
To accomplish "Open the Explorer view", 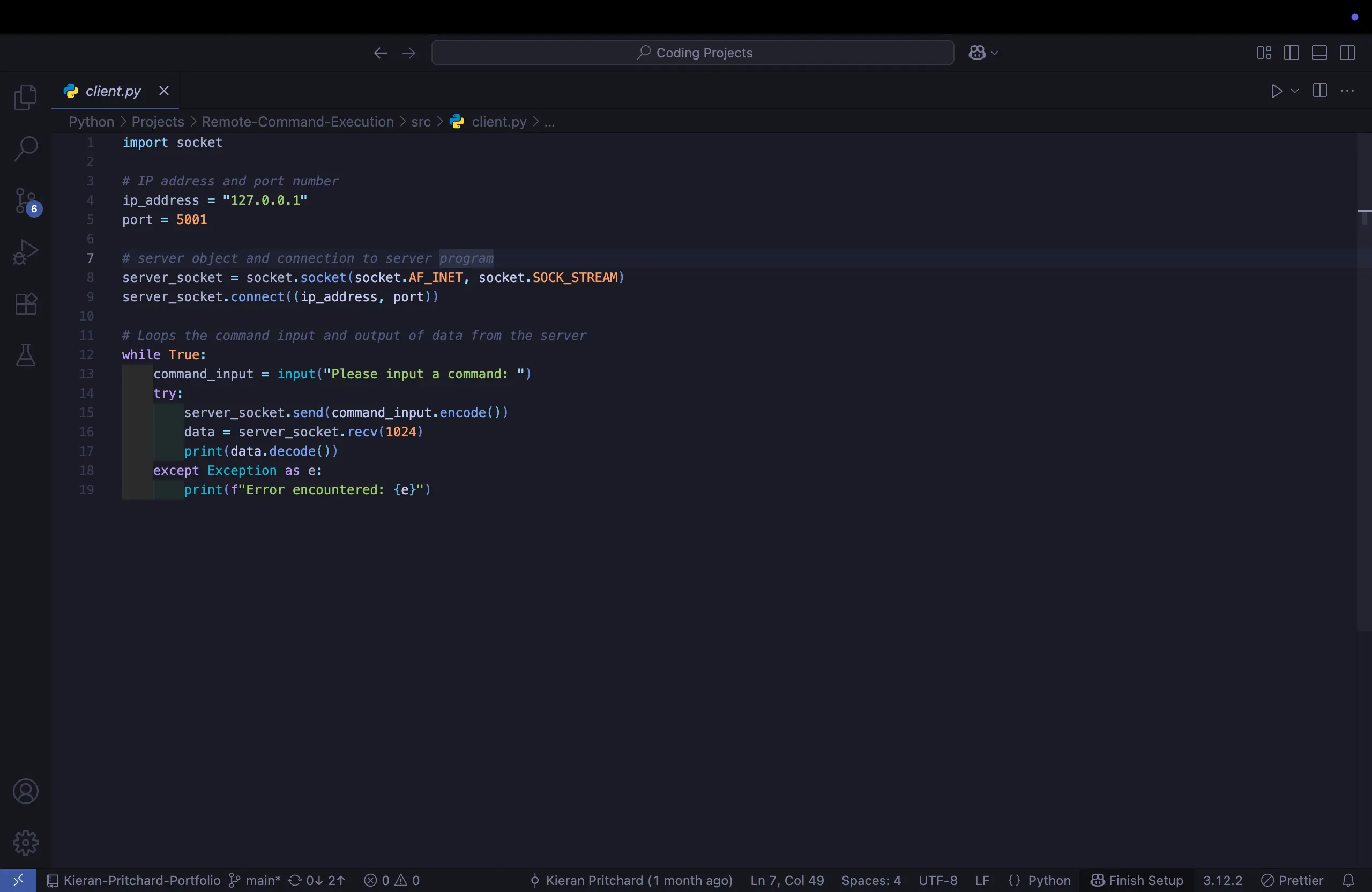I will (25, 97).
